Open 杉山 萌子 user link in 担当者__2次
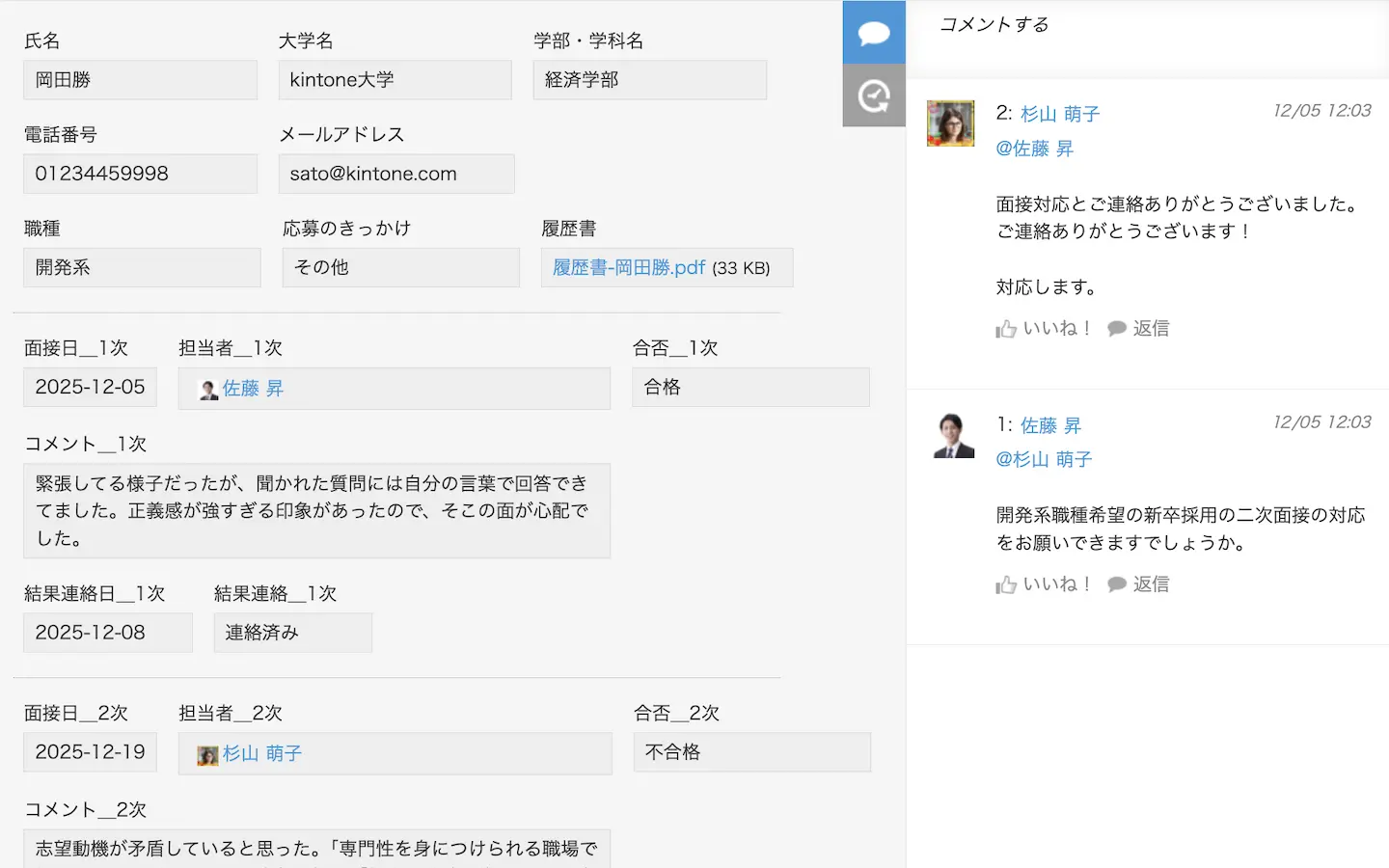1389x868 pixels. (x=262, y=754)
